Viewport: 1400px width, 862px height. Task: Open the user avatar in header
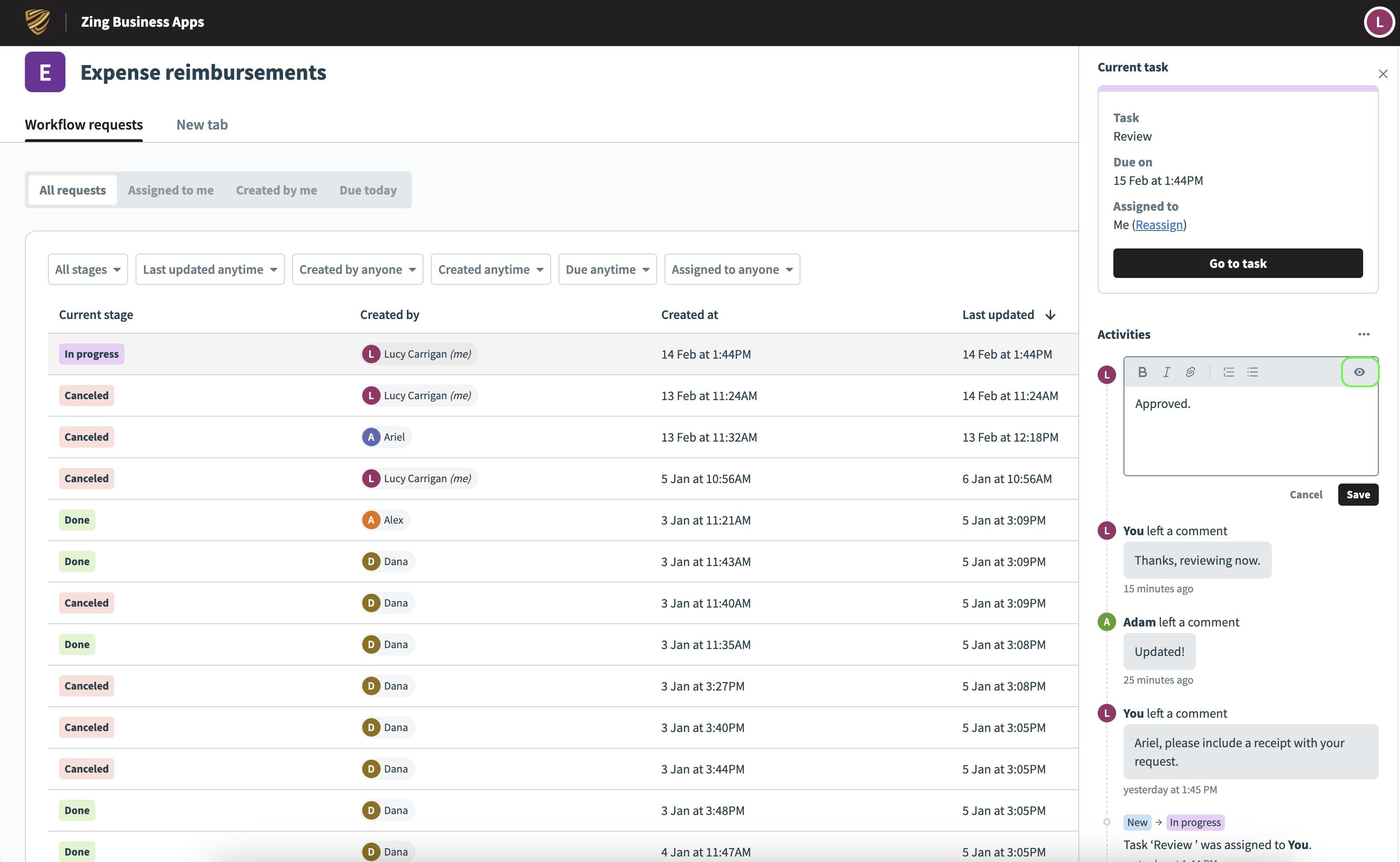pyautogui.click(x=1378, y=22)
